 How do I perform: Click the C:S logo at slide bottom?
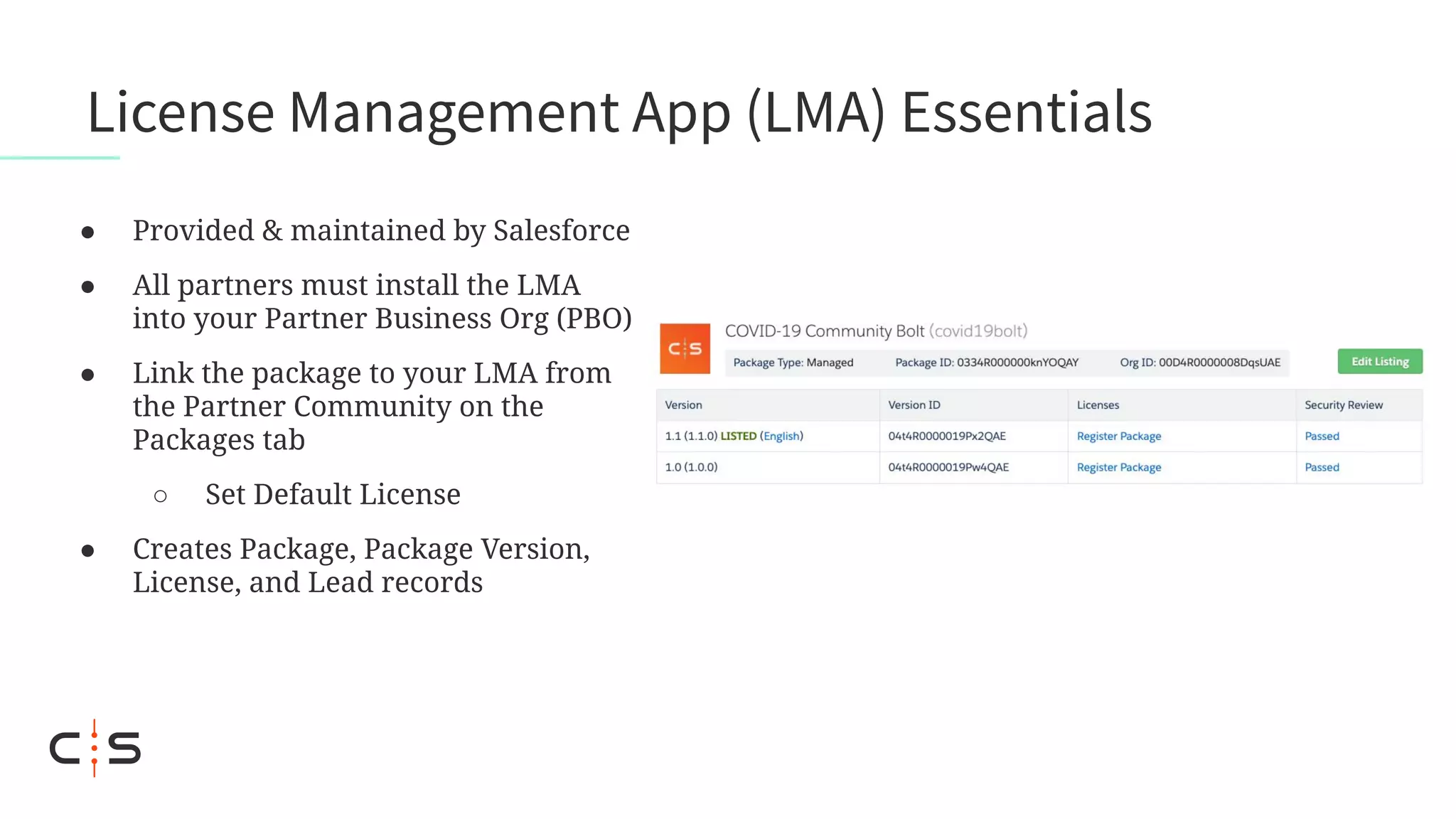95,748
